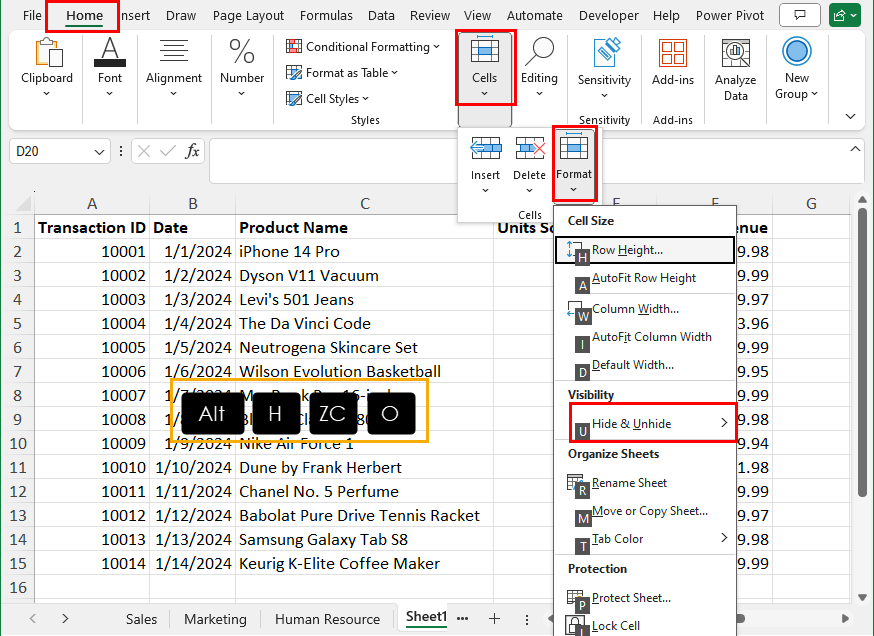Choose AutoFit Row Height
The image size is (874, 636).
pos(645,278)
